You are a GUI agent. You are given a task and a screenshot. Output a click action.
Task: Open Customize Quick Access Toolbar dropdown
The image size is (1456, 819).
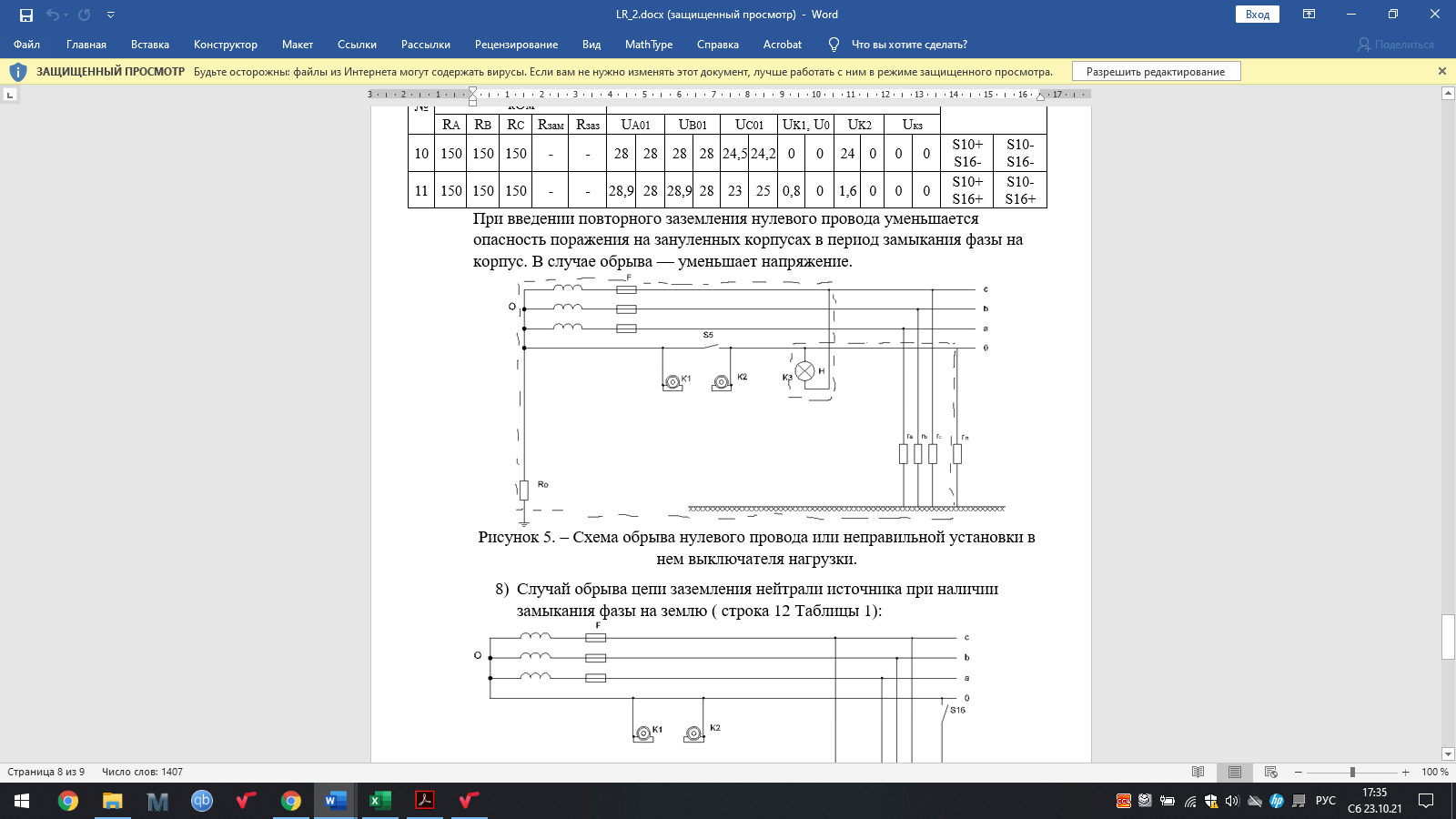click(x=110, y=15)
